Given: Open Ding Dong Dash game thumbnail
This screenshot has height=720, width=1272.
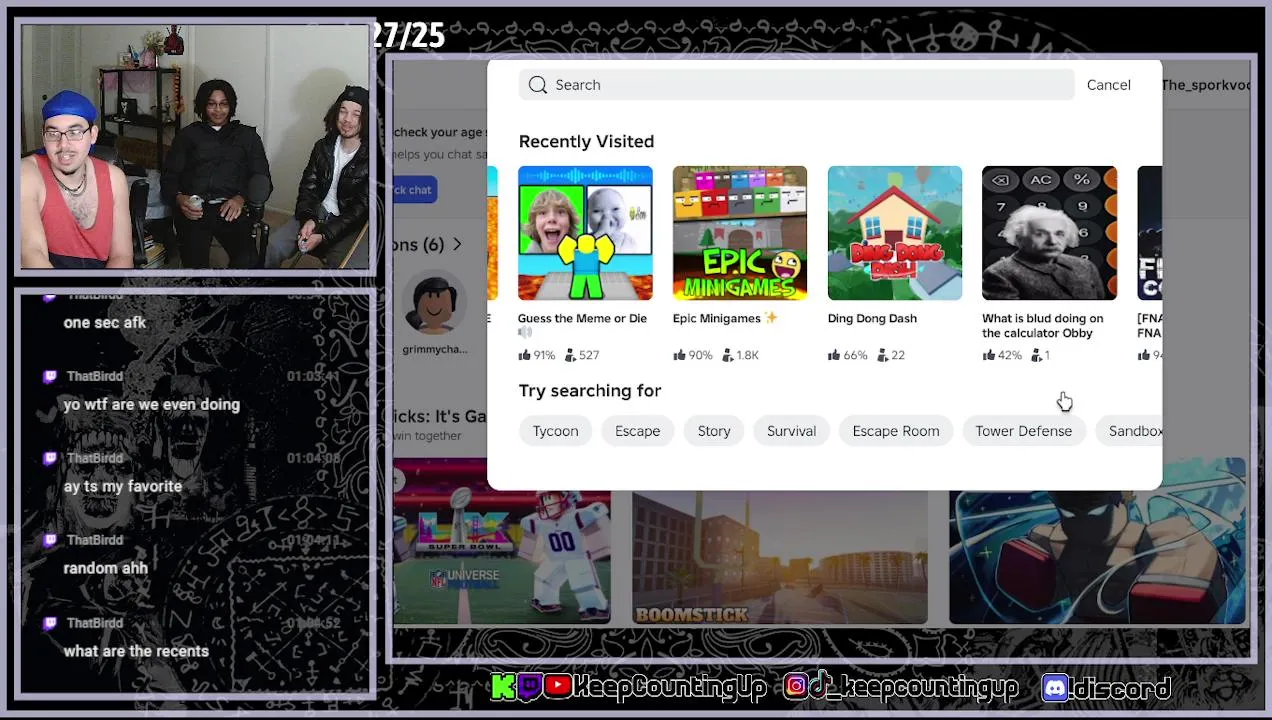Looking at the screenshot, I should click(895, 233).
